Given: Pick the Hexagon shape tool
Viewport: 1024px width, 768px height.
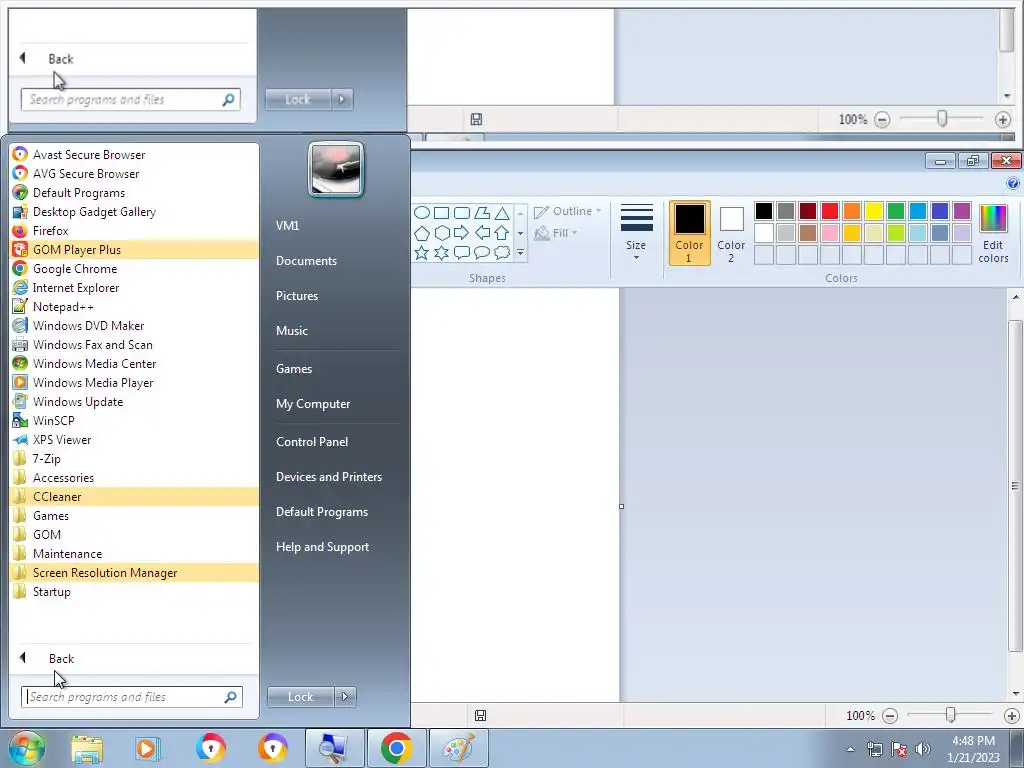Looking at the screenshot, I should pos(442,232).
